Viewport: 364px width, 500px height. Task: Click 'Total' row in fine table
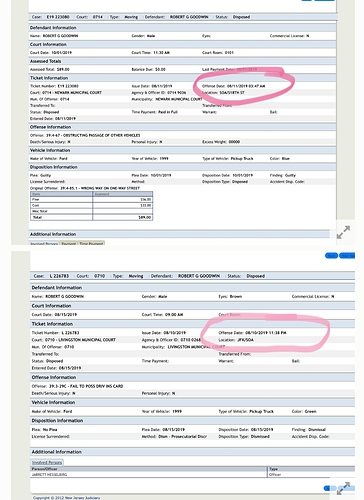[x=91, y=217]
